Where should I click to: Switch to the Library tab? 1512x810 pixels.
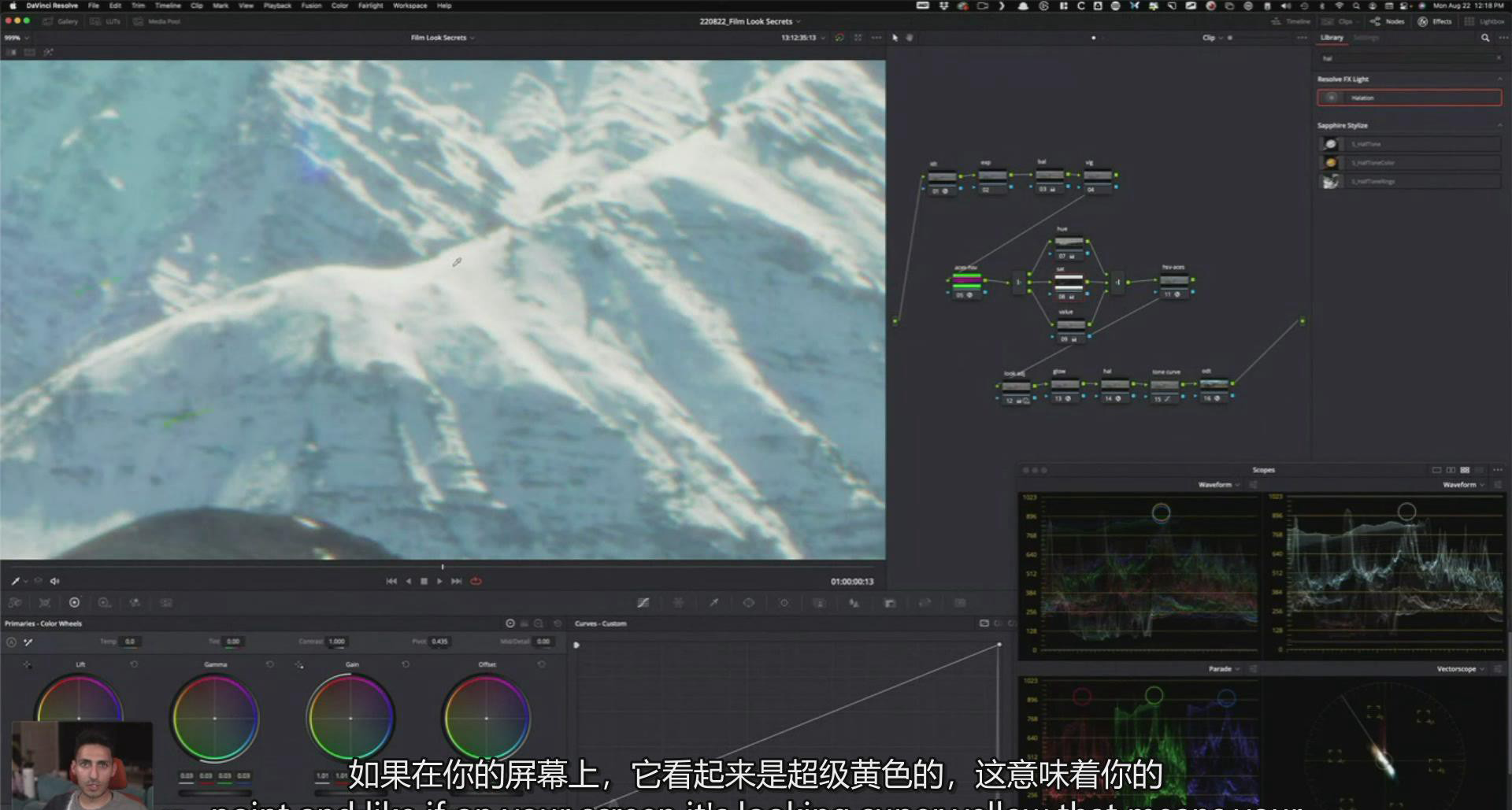coord(1332,38)
